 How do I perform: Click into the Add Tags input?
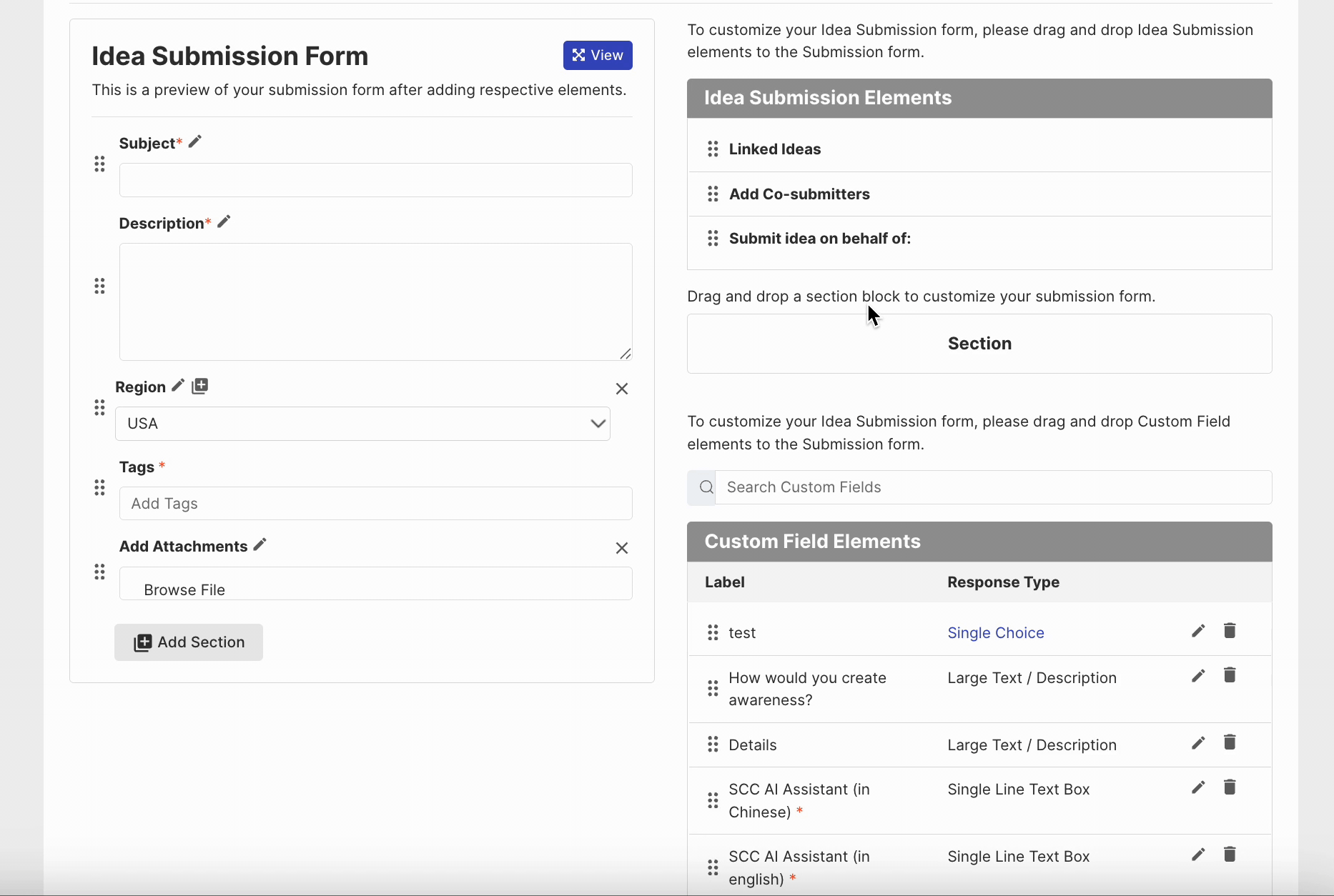[x=375, y=504]
